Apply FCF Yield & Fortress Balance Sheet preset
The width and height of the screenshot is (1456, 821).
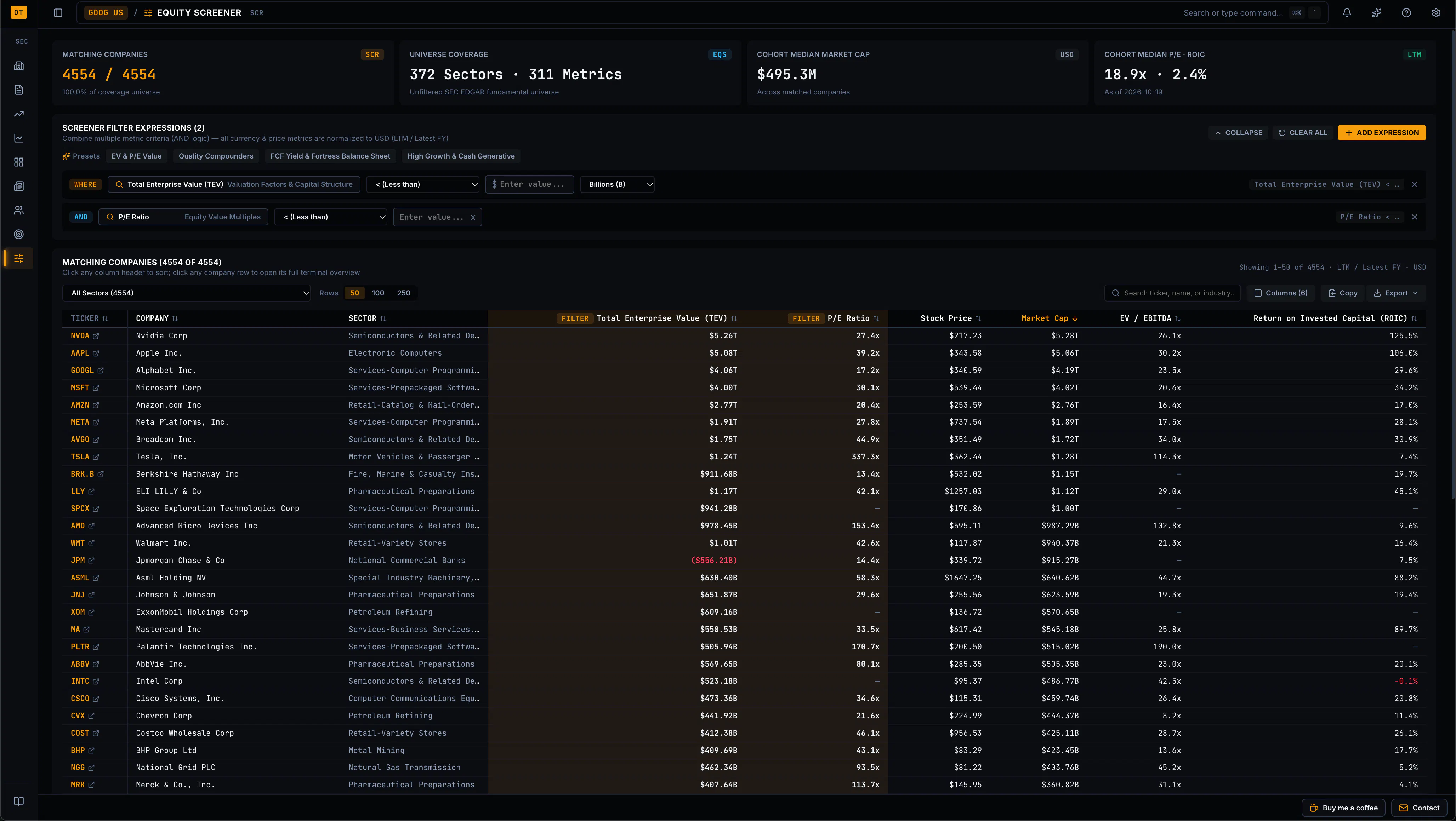click(330, 156)
